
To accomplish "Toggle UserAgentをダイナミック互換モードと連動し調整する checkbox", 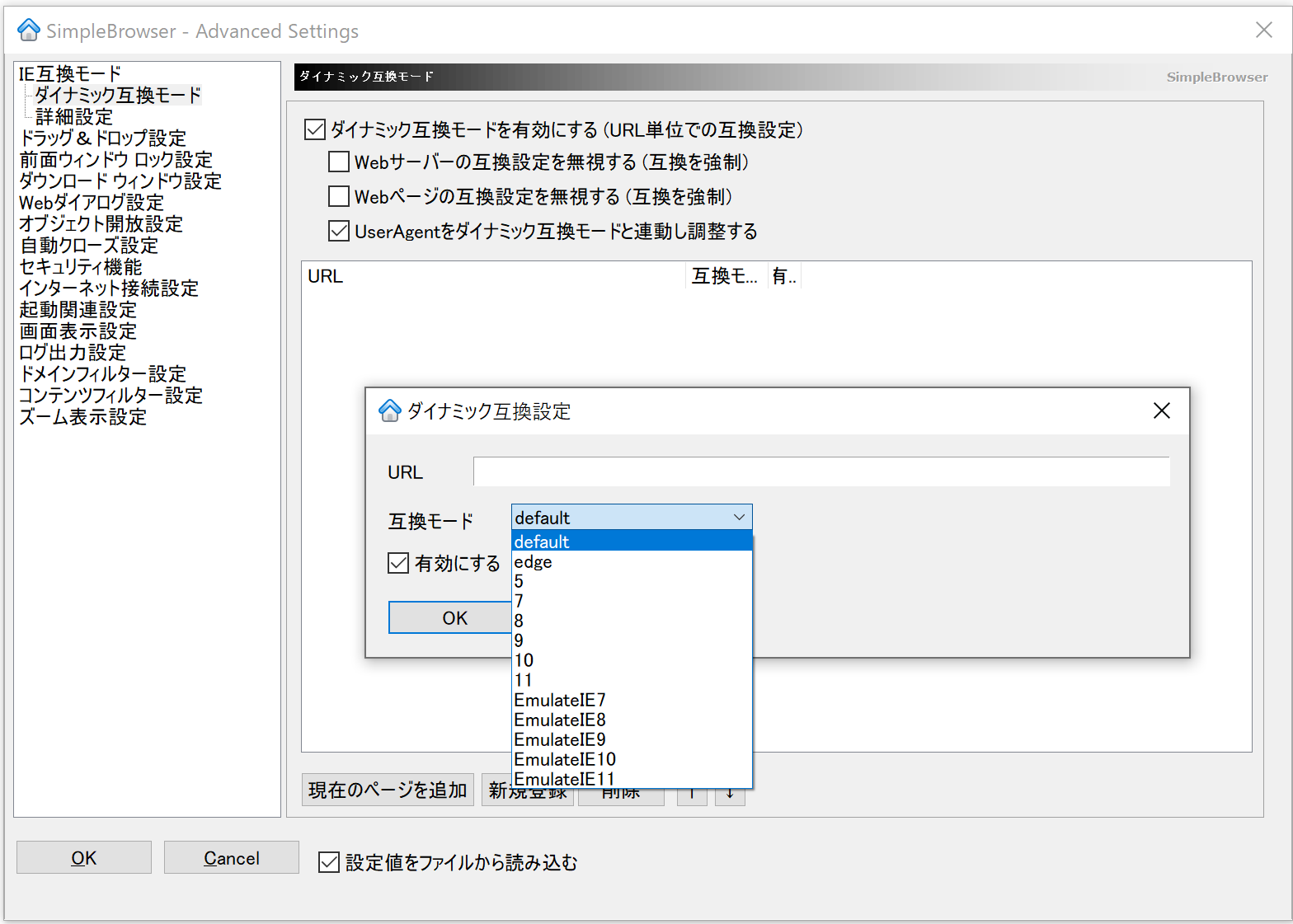I will point(339,231).
